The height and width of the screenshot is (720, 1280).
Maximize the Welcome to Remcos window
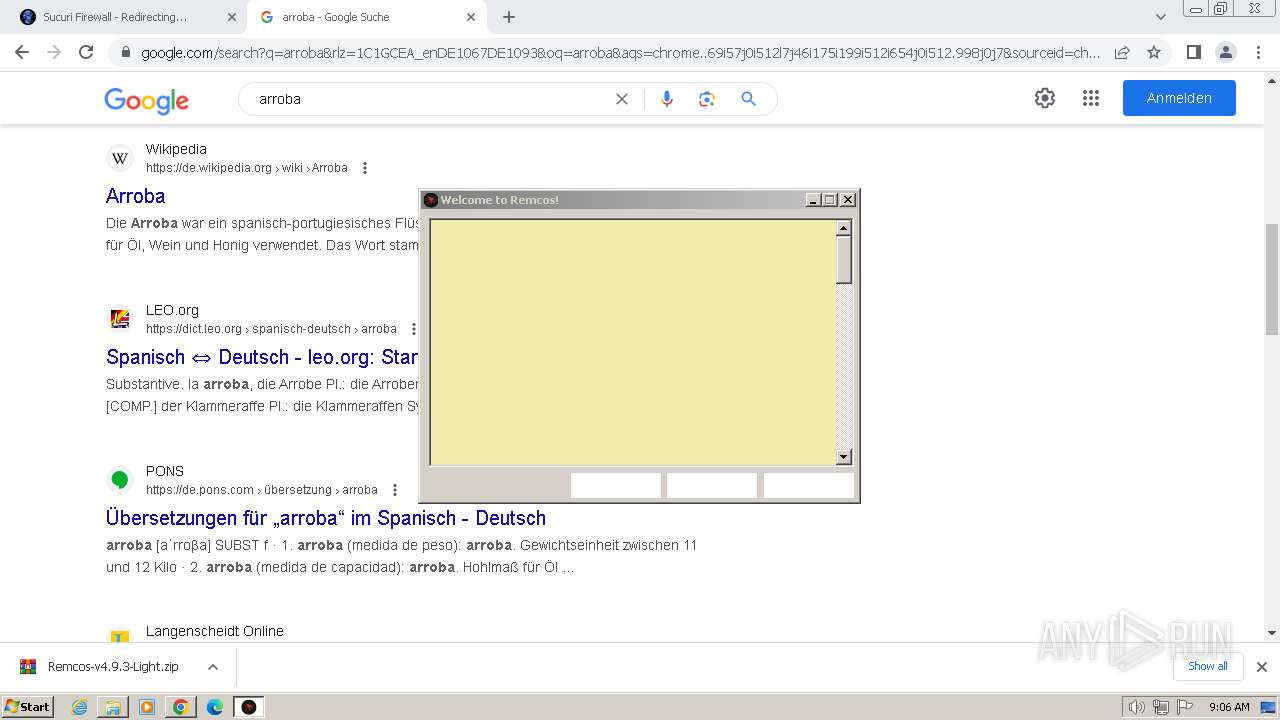tap(830, 200)
